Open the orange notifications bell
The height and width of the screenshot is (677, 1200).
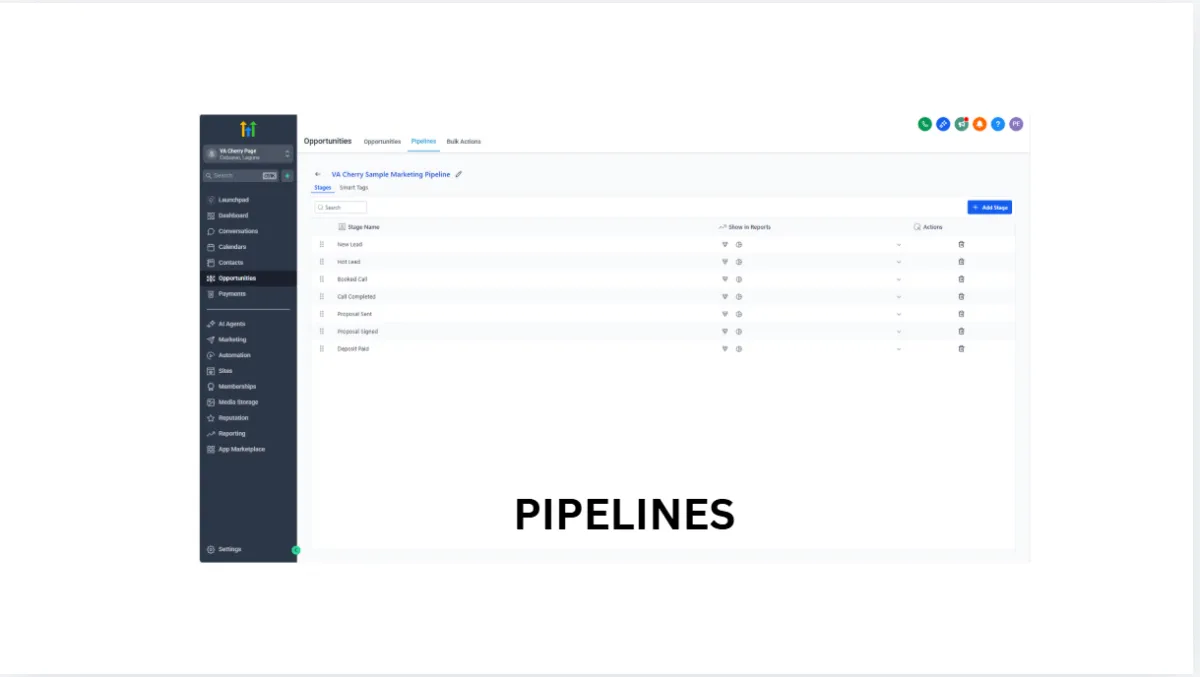click(980, 124)
